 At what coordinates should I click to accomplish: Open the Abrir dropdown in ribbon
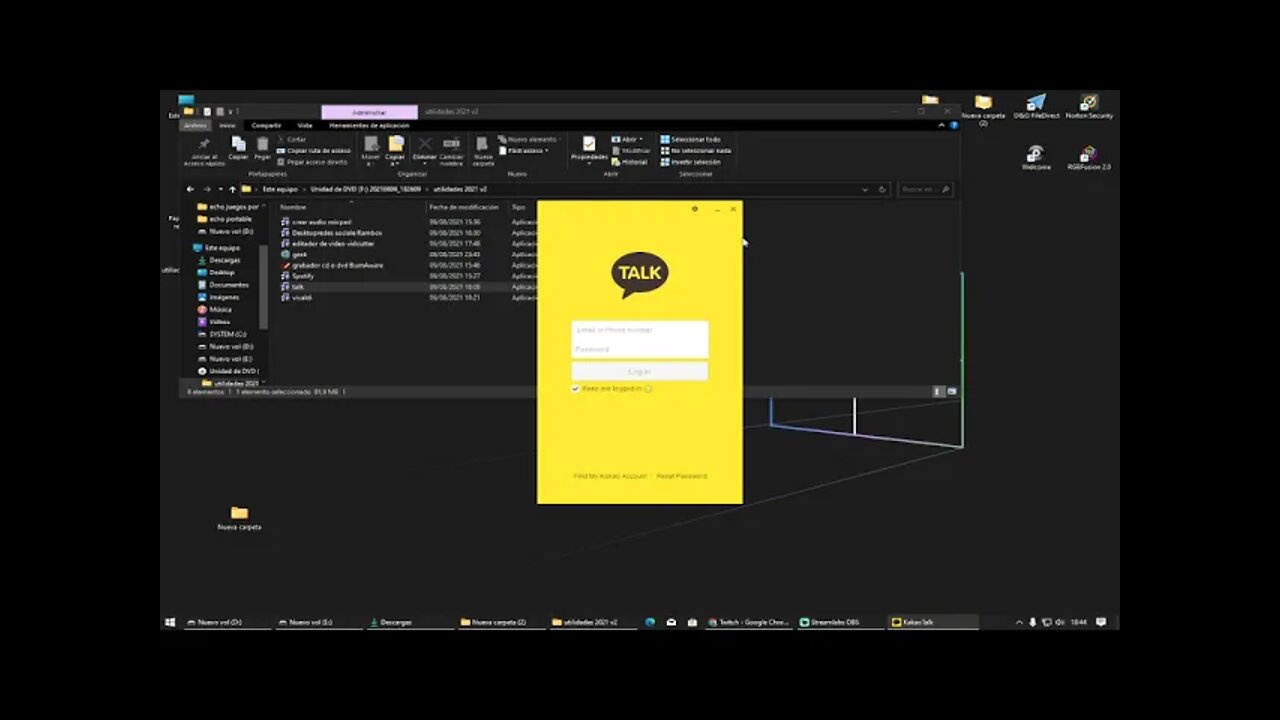pyautogui.click(x=627, y=139)
